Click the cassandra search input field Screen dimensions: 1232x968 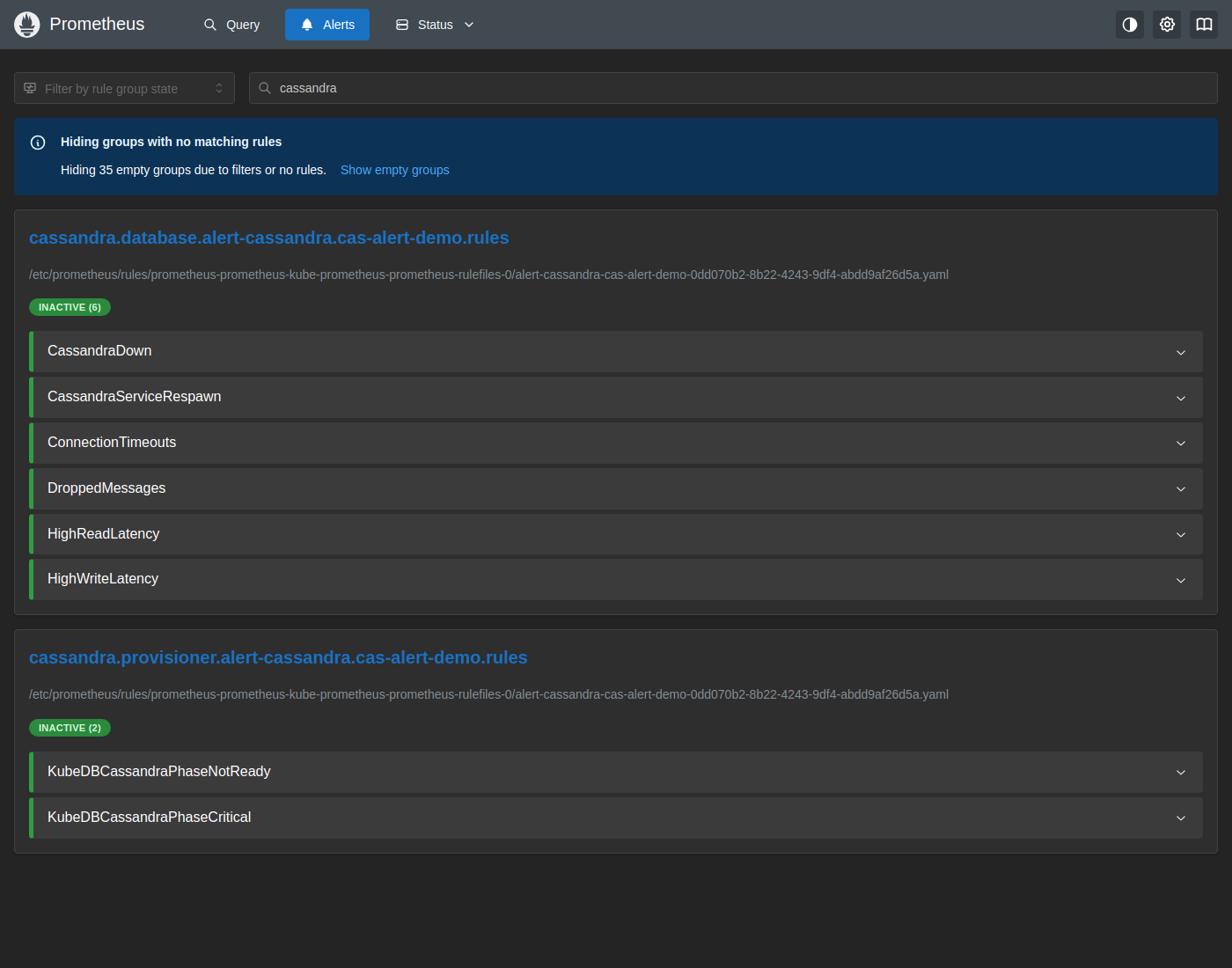point(733,88)
